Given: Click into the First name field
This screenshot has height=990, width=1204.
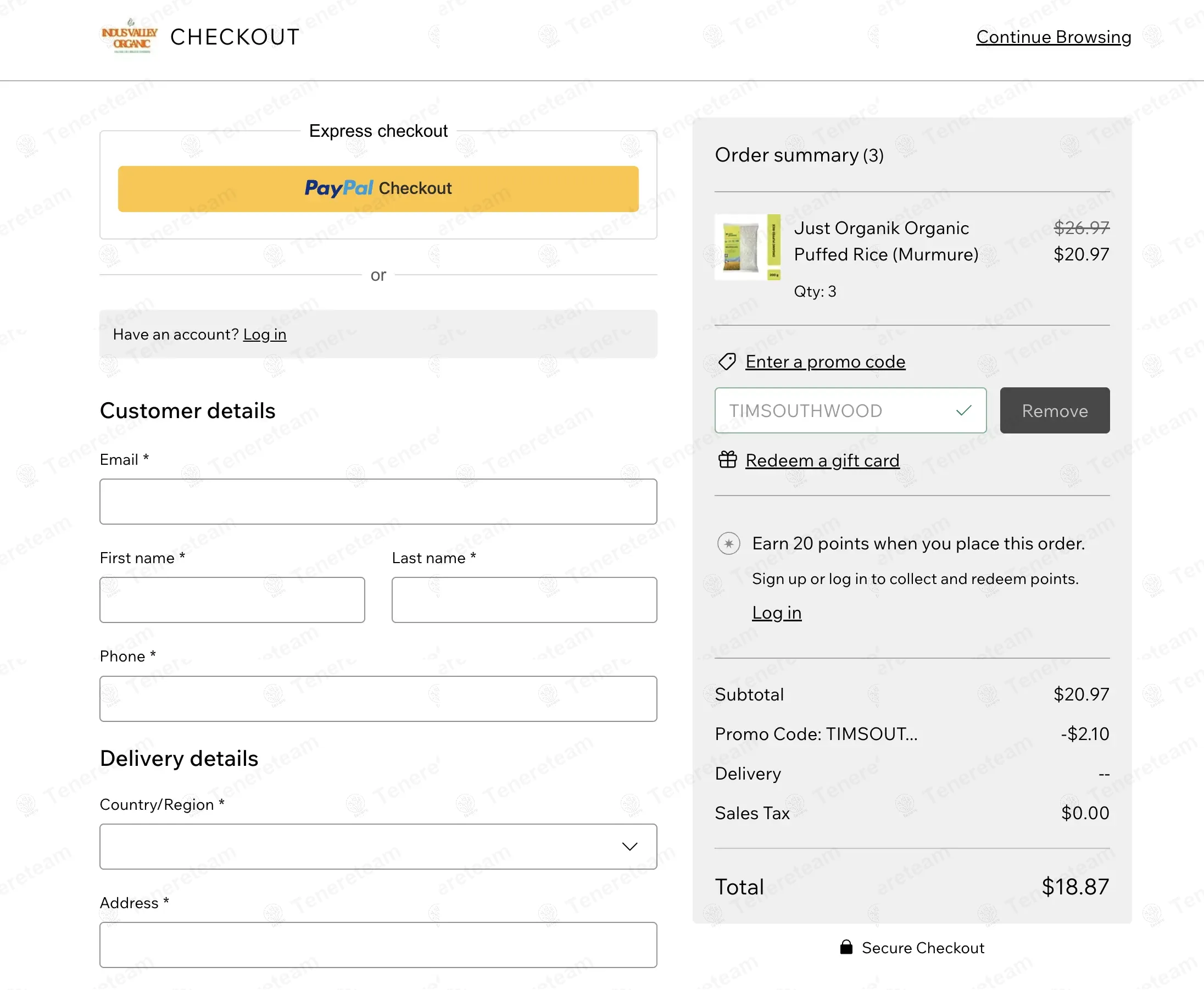Looking at the screenshot, I should [x=232, y=600].
